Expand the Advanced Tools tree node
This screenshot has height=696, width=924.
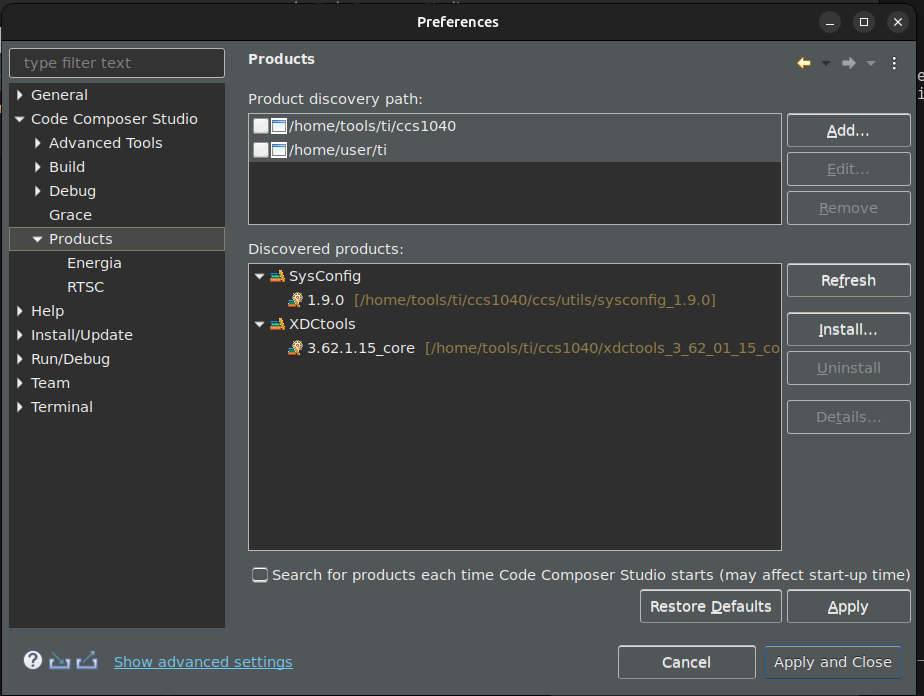click(x=38, y=143)
